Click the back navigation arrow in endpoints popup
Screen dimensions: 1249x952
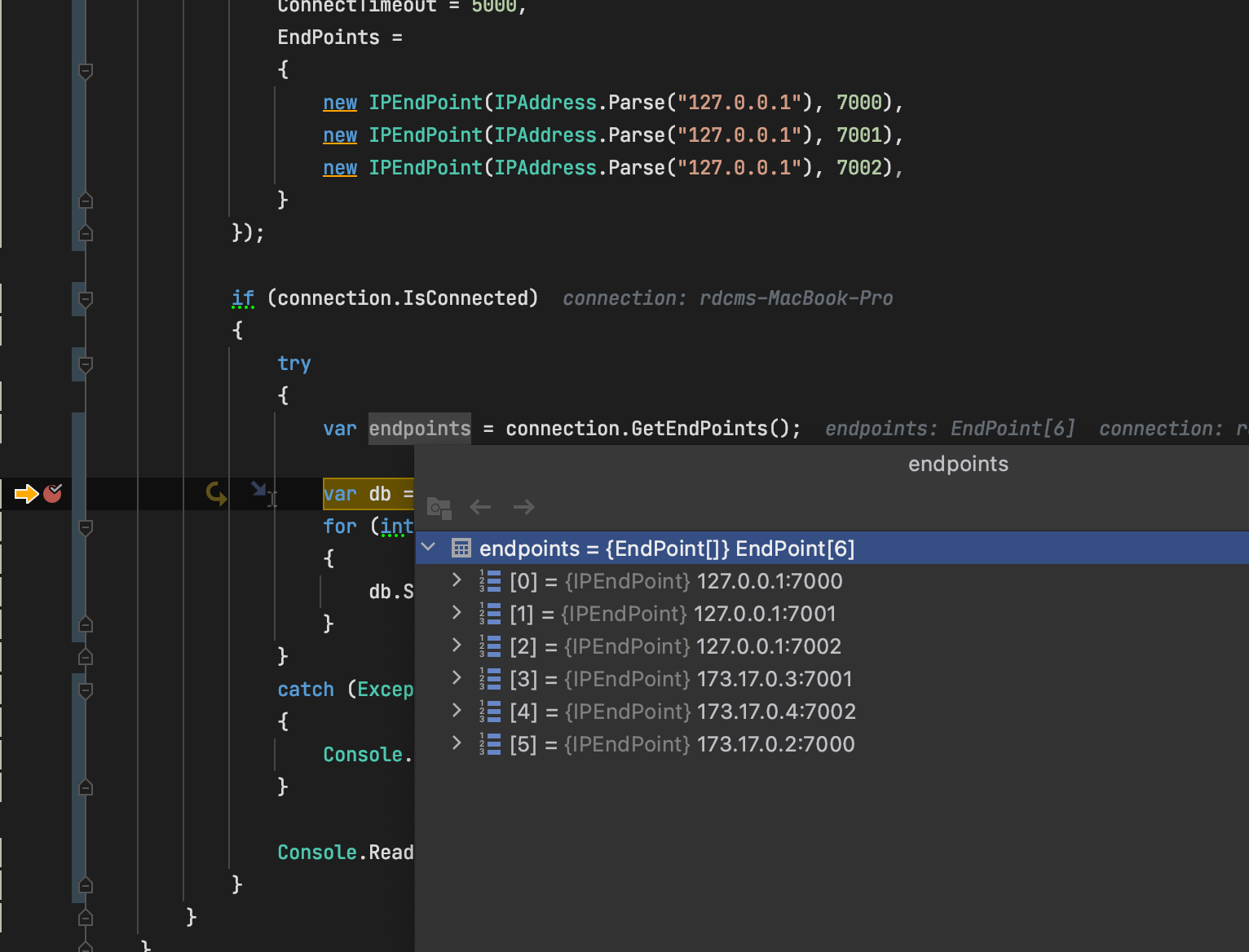click(x=480, y=507)
